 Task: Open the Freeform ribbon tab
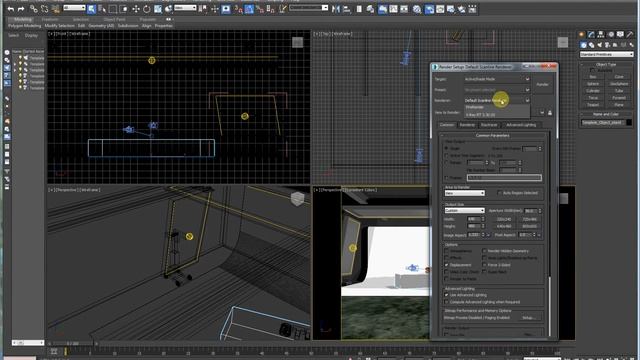click(50, 19)
